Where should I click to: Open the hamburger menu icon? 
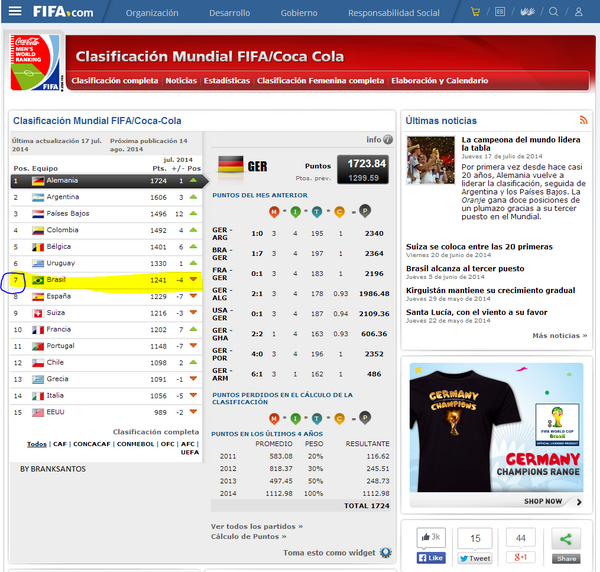pos(15,11)
